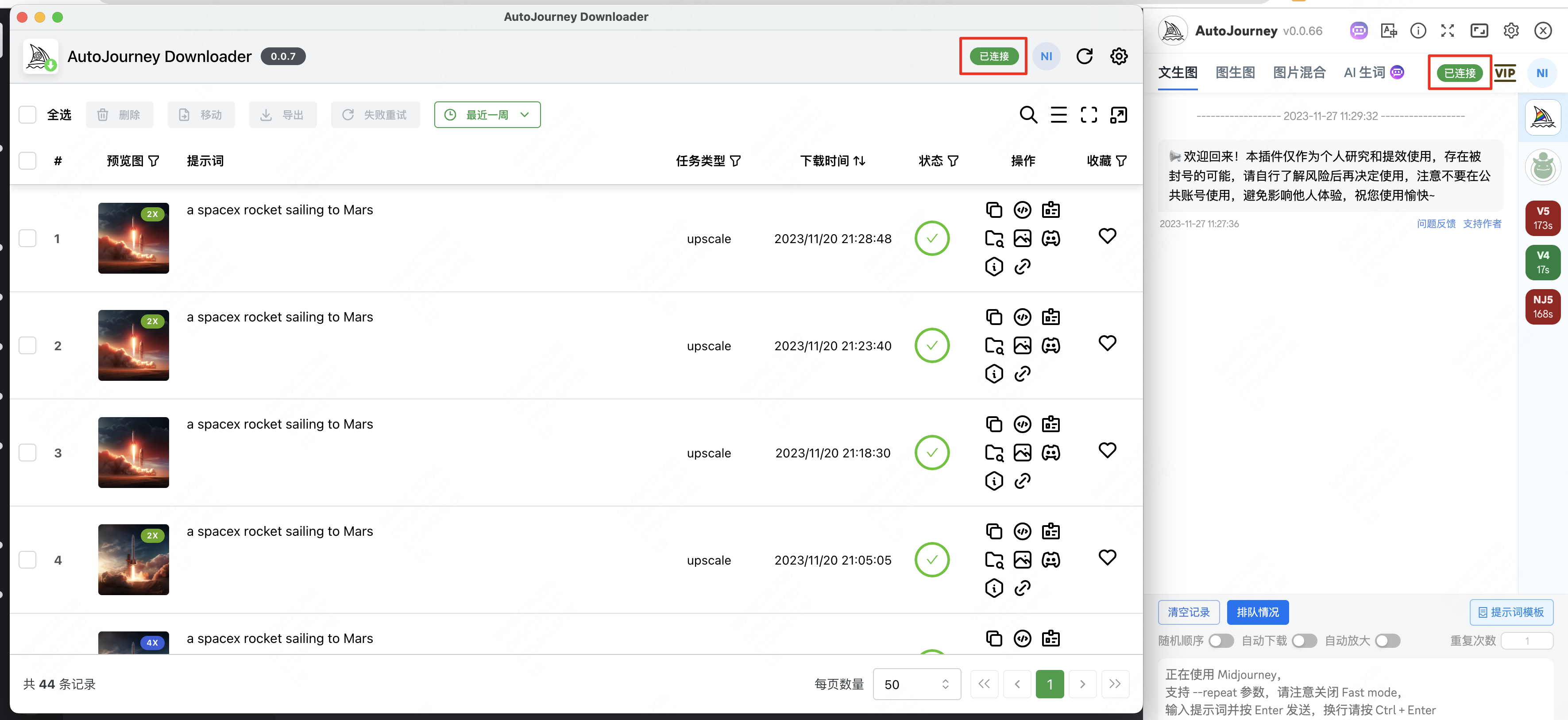
Task: Click the translate icon in AutoJourney header
Action: (1388, 31)
